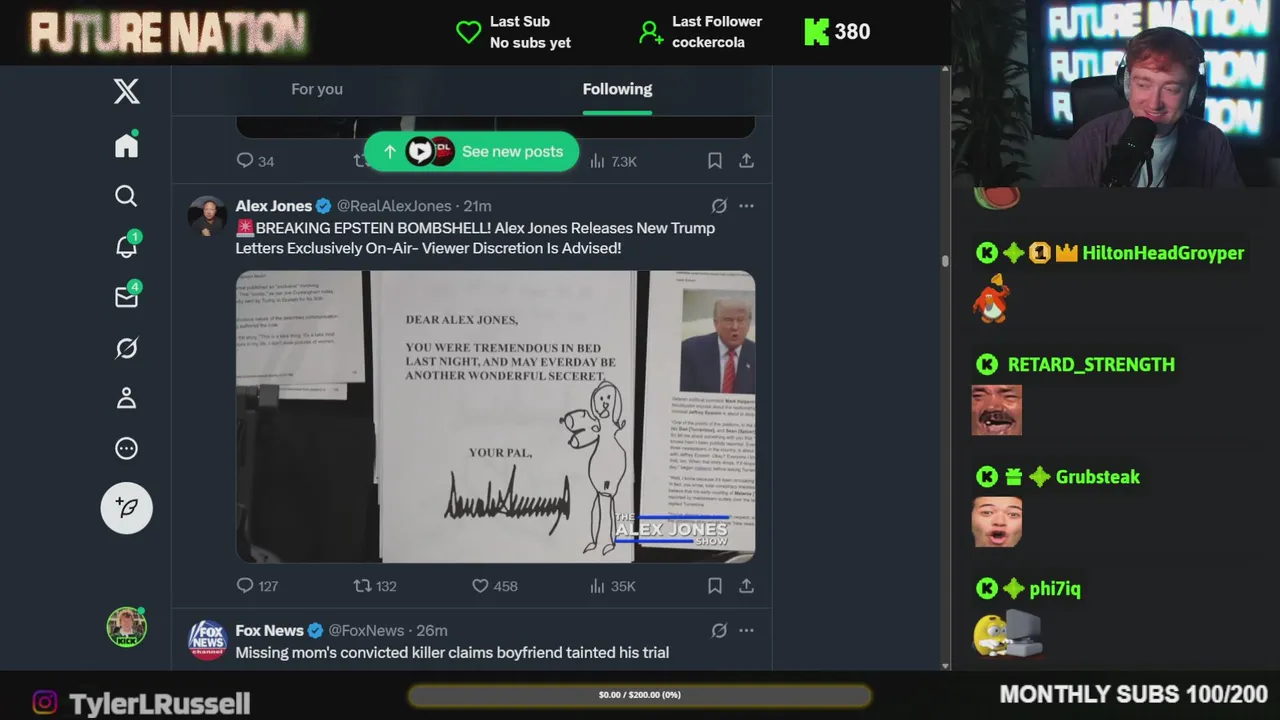The height and width of the screenshot is (720, 1280).
Task: Click the streamer webcam feed
Action: tap(1115, 94)
